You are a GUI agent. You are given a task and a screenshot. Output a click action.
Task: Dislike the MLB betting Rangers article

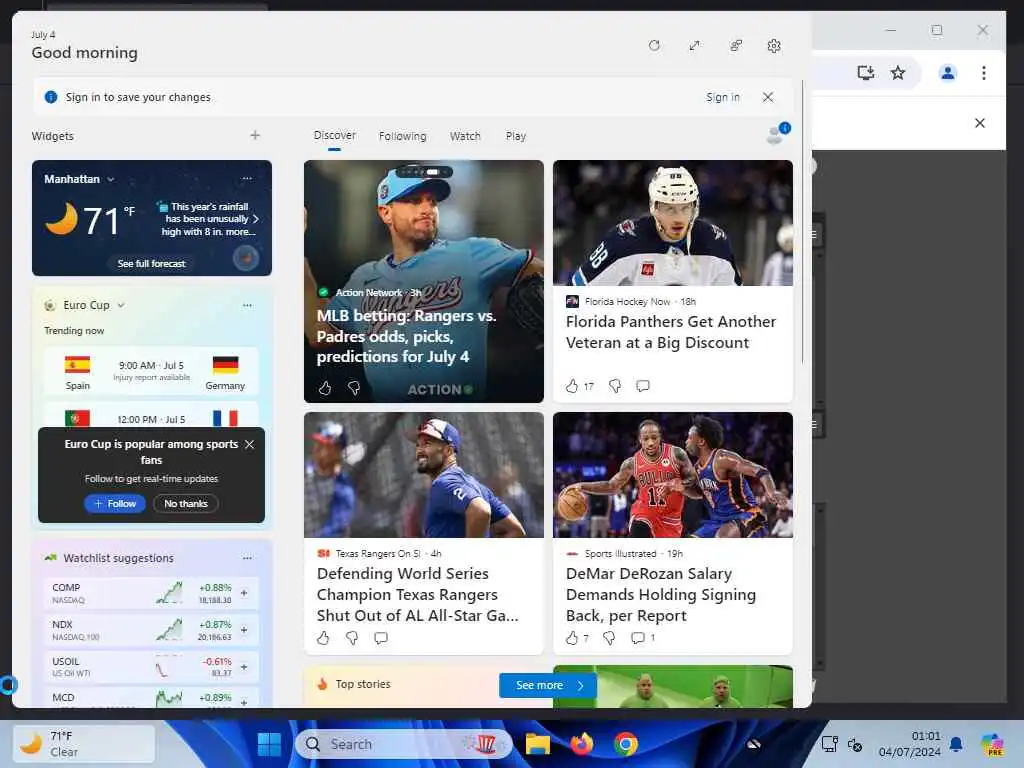(354, 389)
